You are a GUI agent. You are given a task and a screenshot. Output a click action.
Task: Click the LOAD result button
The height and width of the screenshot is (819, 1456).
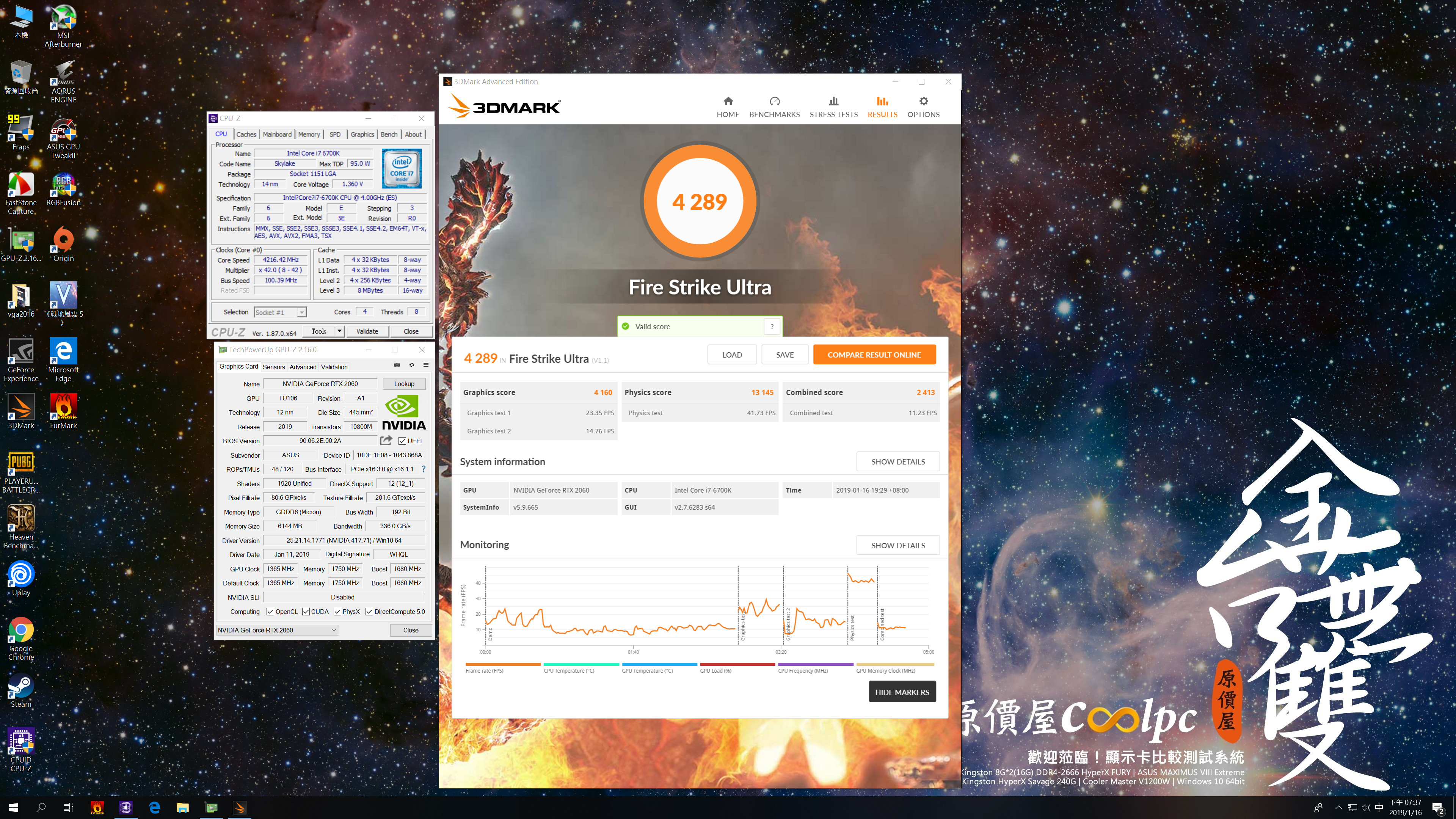[731, 355]
